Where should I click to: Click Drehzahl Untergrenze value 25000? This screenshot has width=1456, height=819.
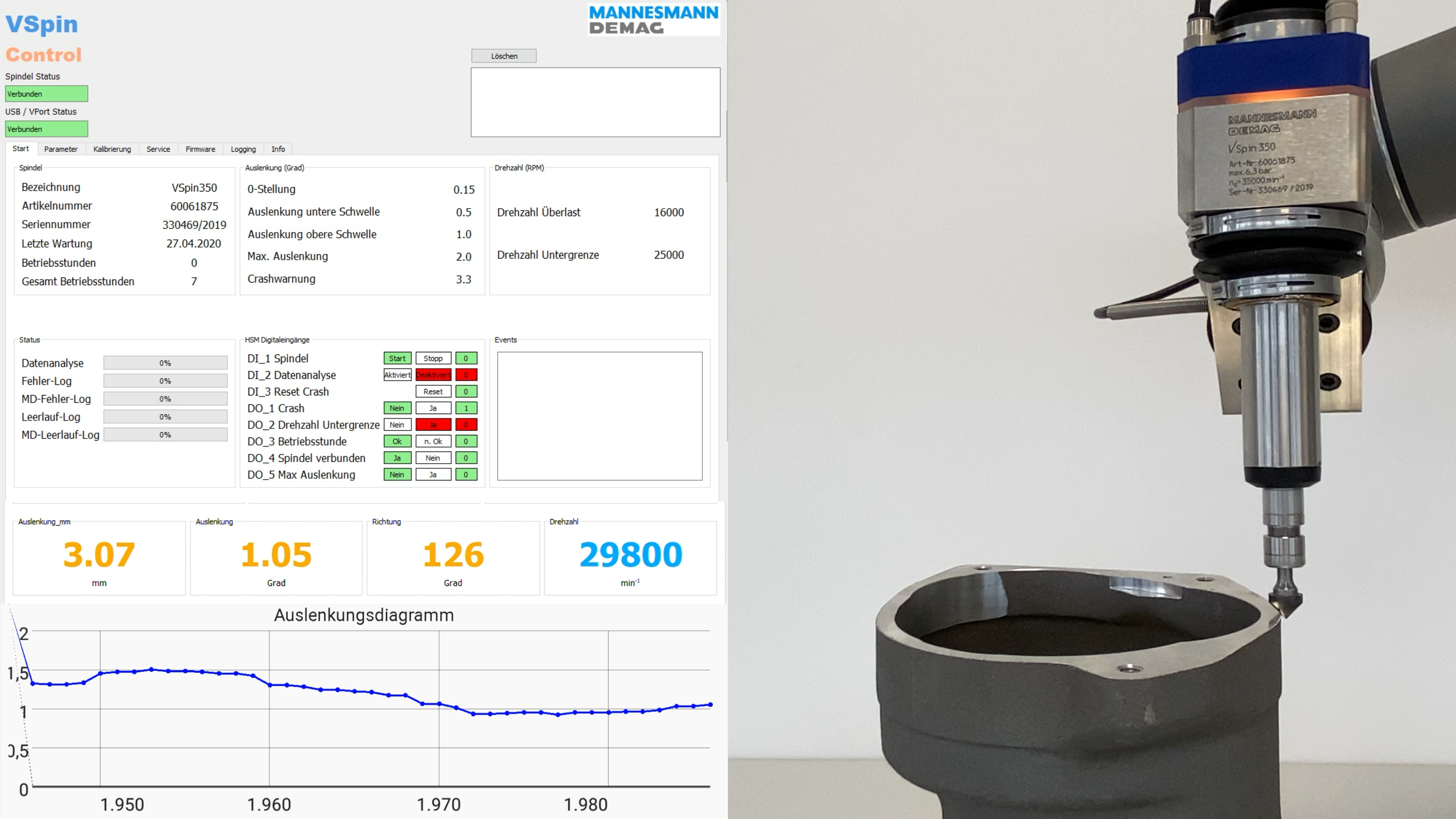[669, 255]
